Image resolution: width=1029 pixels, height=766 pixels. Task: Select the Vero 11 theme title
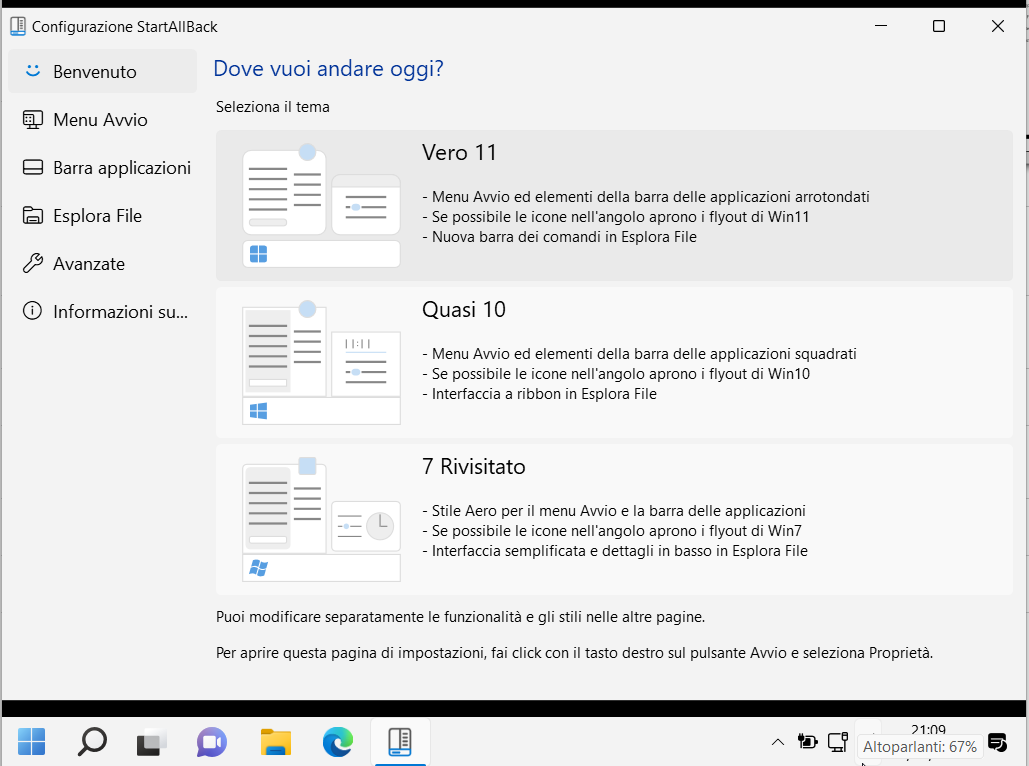point(459,152)
